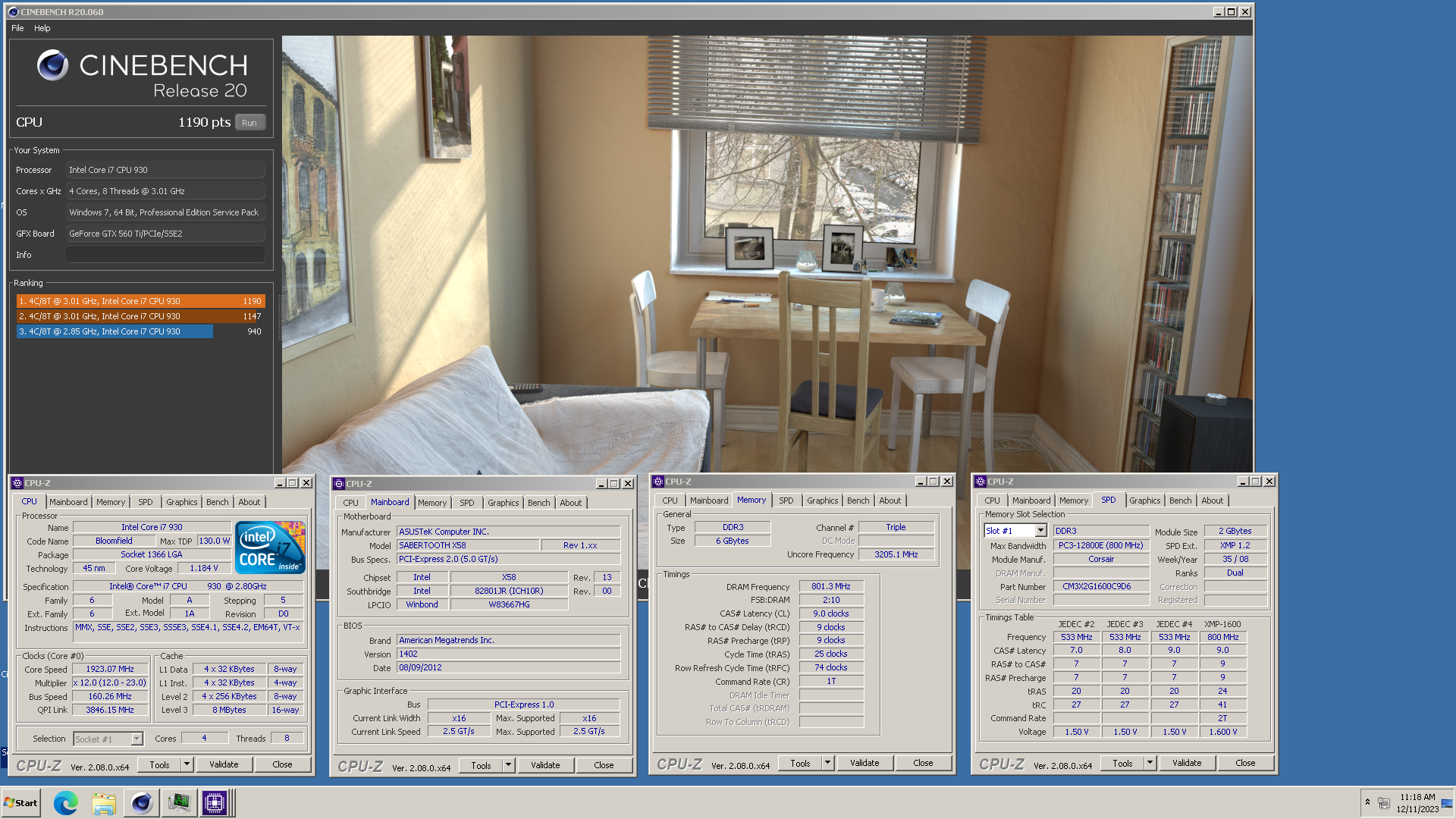Click the Cinebench title bar icon
Viewport: 1456px width, 819px height.
click(x=13, y=12)
